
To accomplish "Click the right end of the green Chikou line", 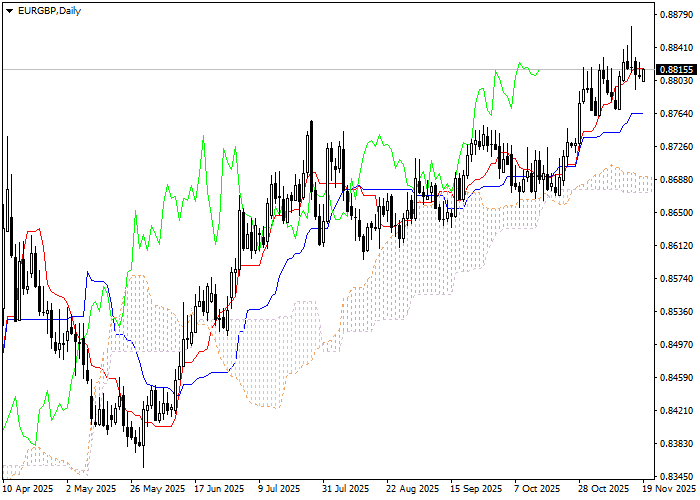I will pos(540,71).
